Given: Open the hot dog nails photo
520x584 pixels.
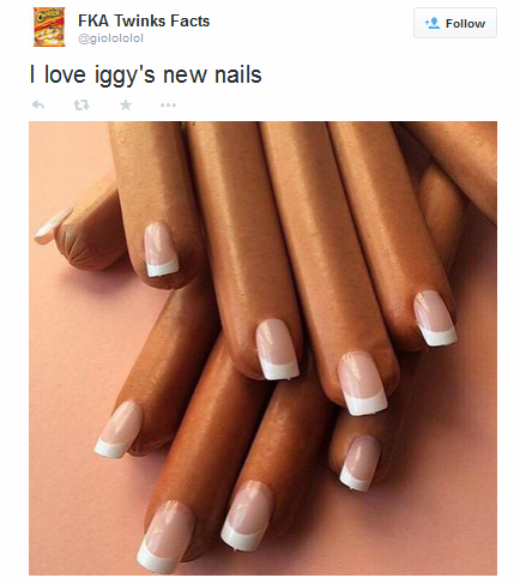Looking at the screenshot, I should (x=263, y=348).
